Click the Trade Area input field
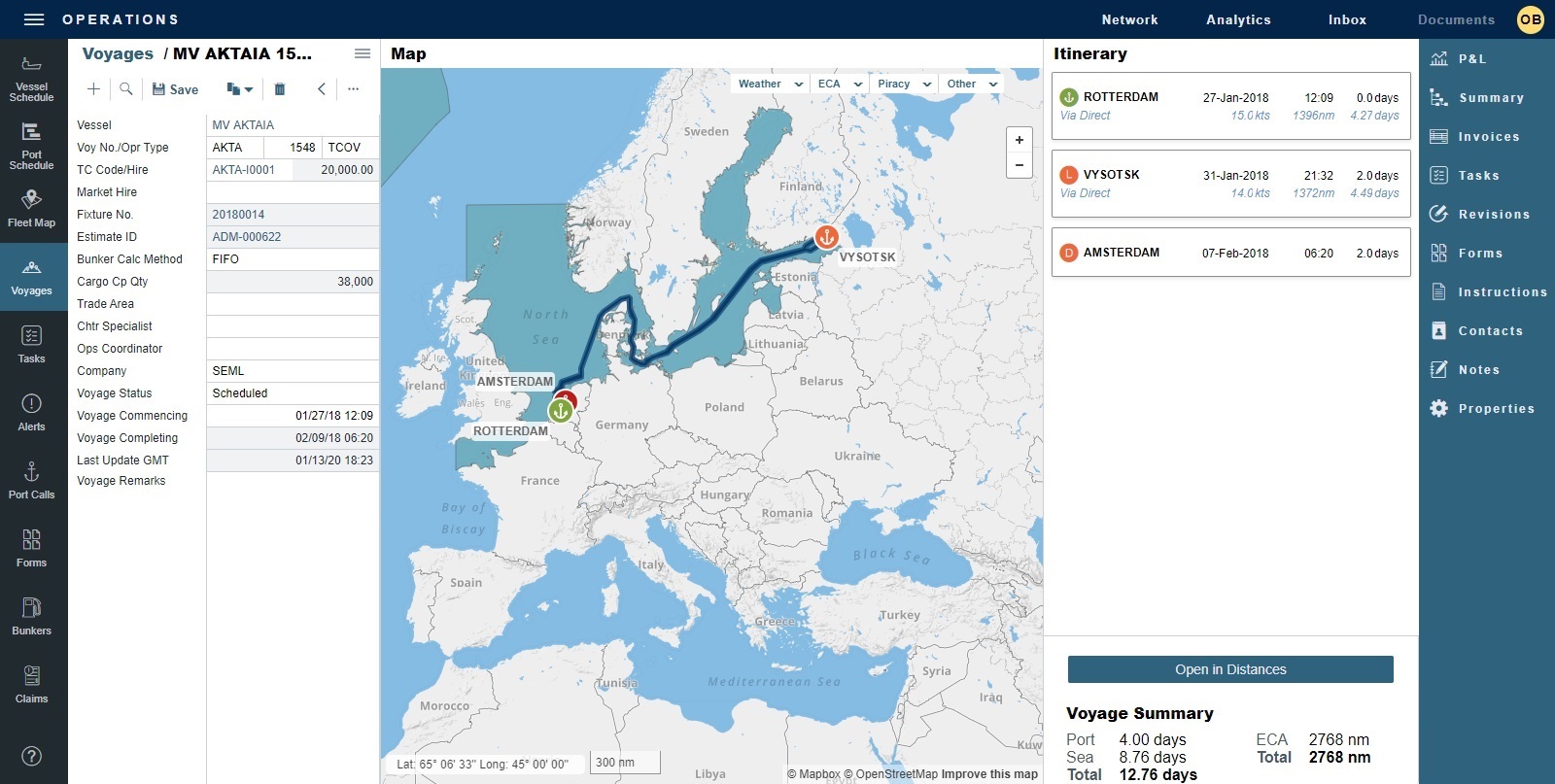Image resolution: width=1555 pixels, height=784 pixels. pos(292,304)
